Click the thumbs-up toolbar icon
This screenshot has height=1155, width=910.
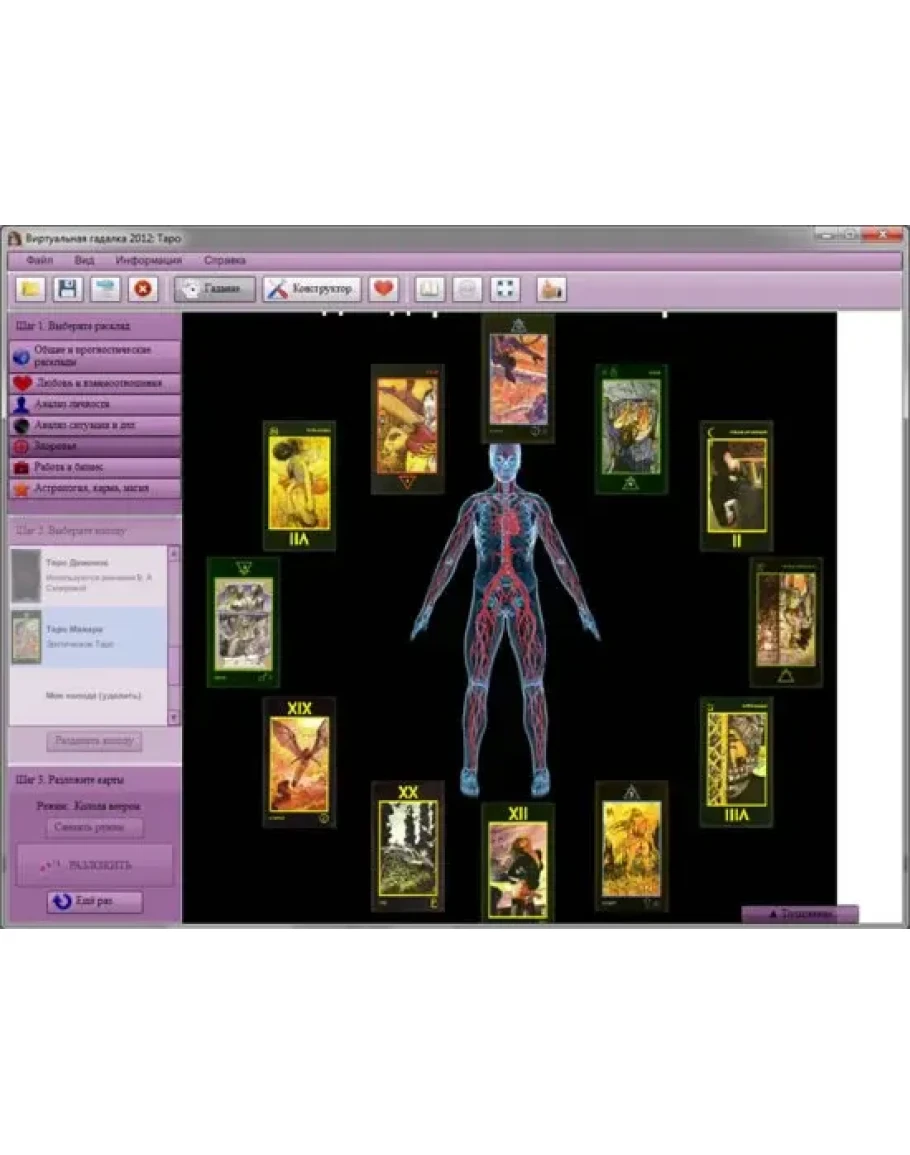pos(551,289)
